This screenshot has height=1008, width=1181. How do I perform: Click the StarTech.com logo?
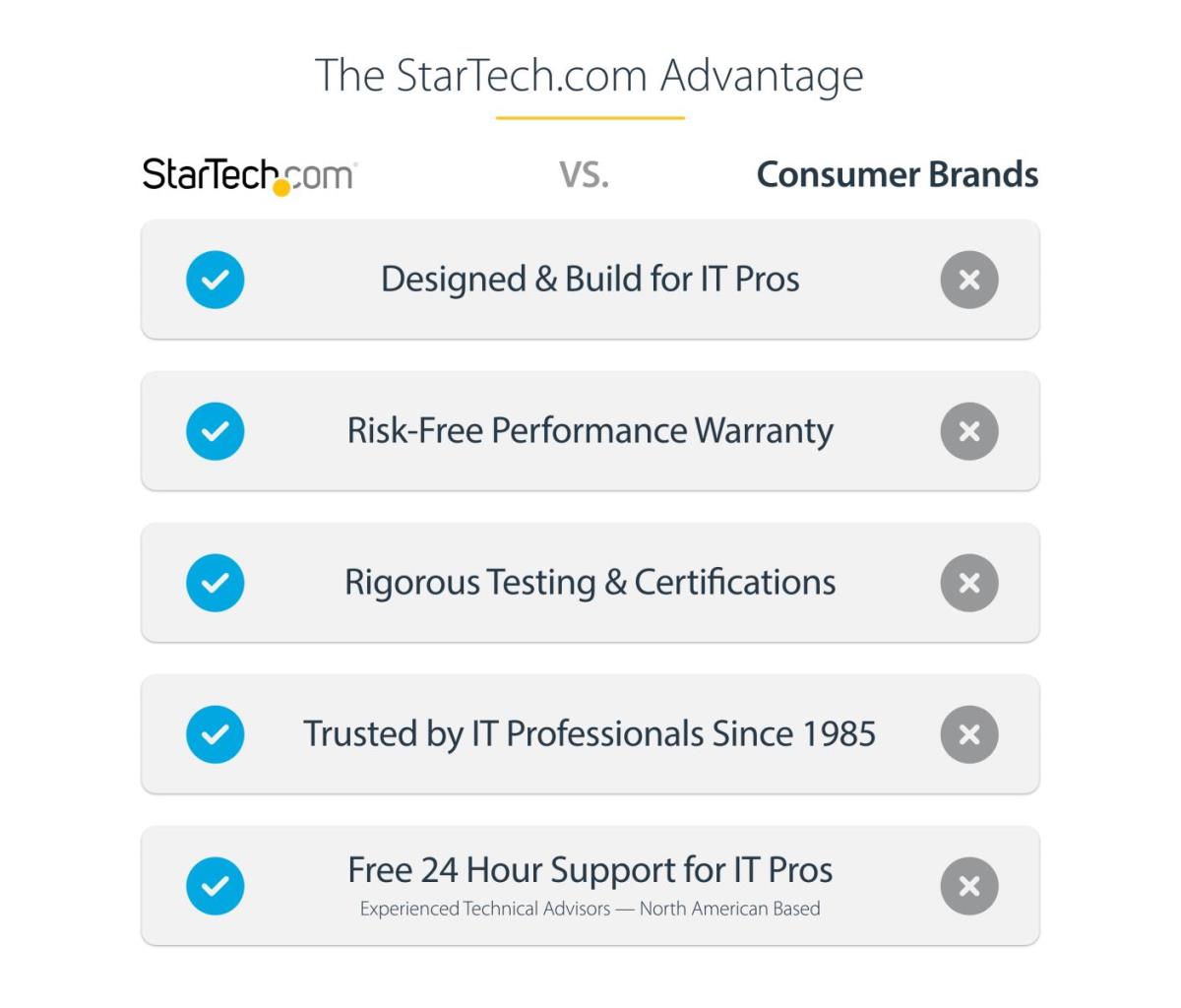249,176
